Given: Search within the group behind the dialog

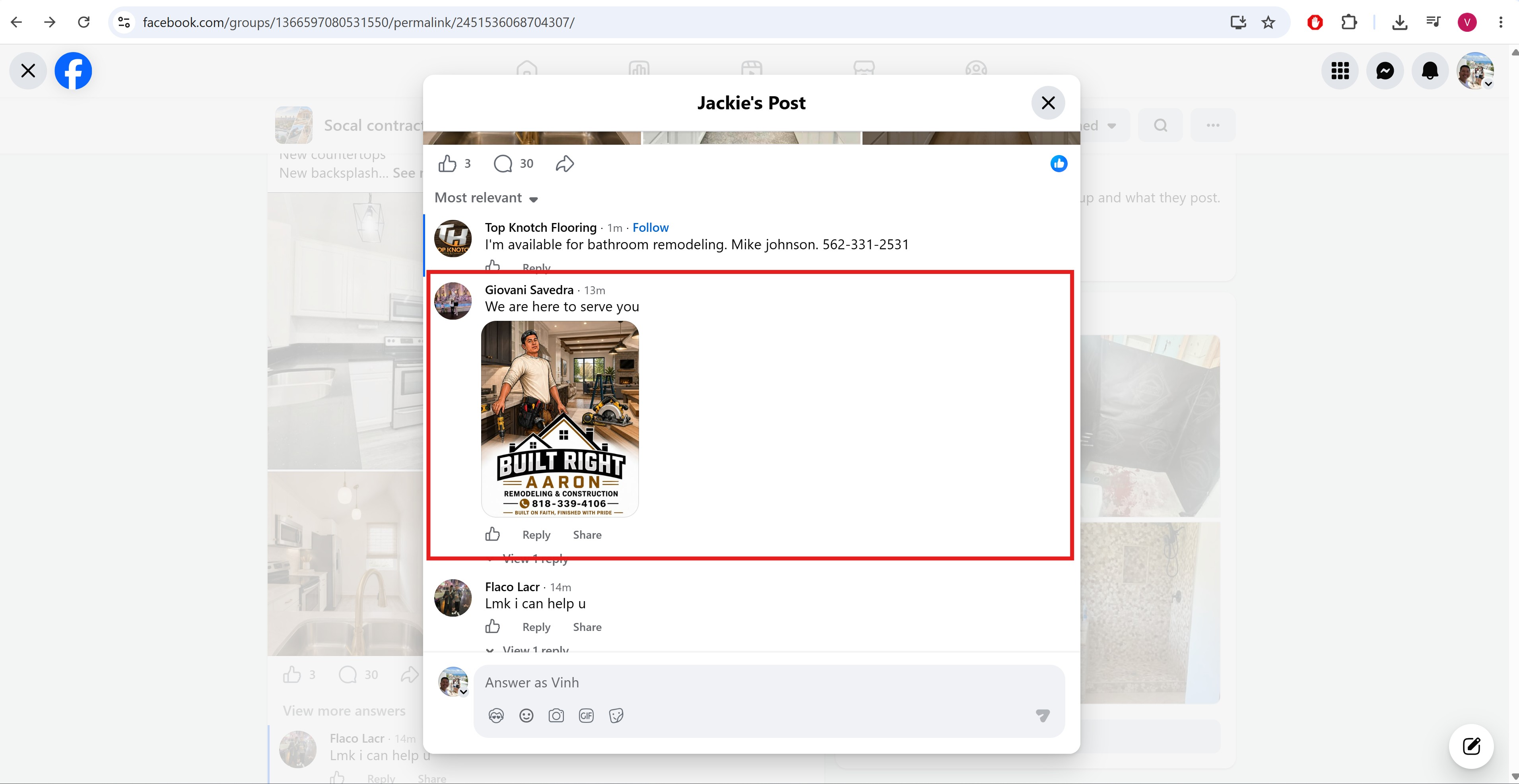Looking at the screenshot, I should [x=1160, y=125].
